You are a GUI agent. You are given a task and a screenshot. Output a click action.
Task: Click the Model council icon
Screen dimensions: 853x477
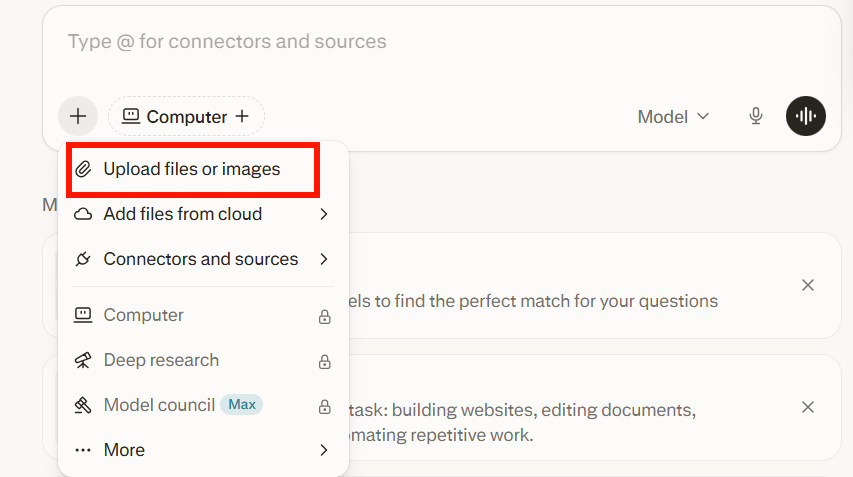pyautogui.click(x=84, y=405)
